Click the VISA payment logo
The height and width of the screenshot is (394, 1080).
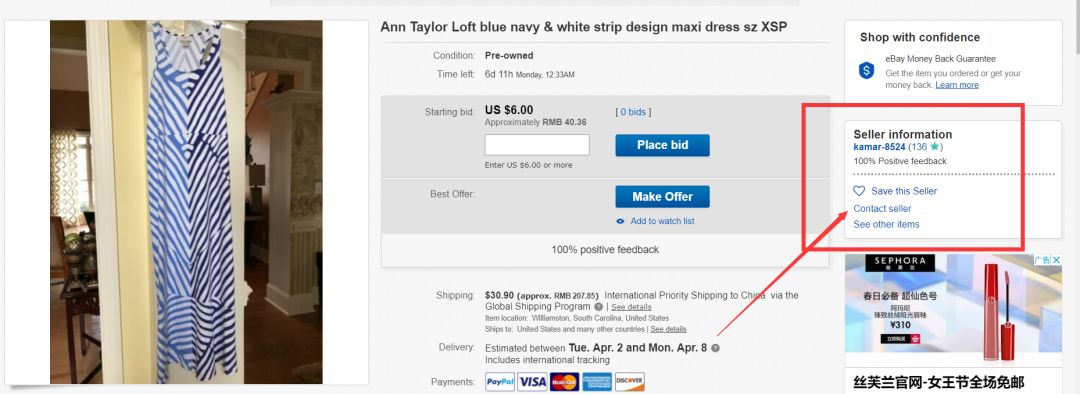tap(532, 382)
